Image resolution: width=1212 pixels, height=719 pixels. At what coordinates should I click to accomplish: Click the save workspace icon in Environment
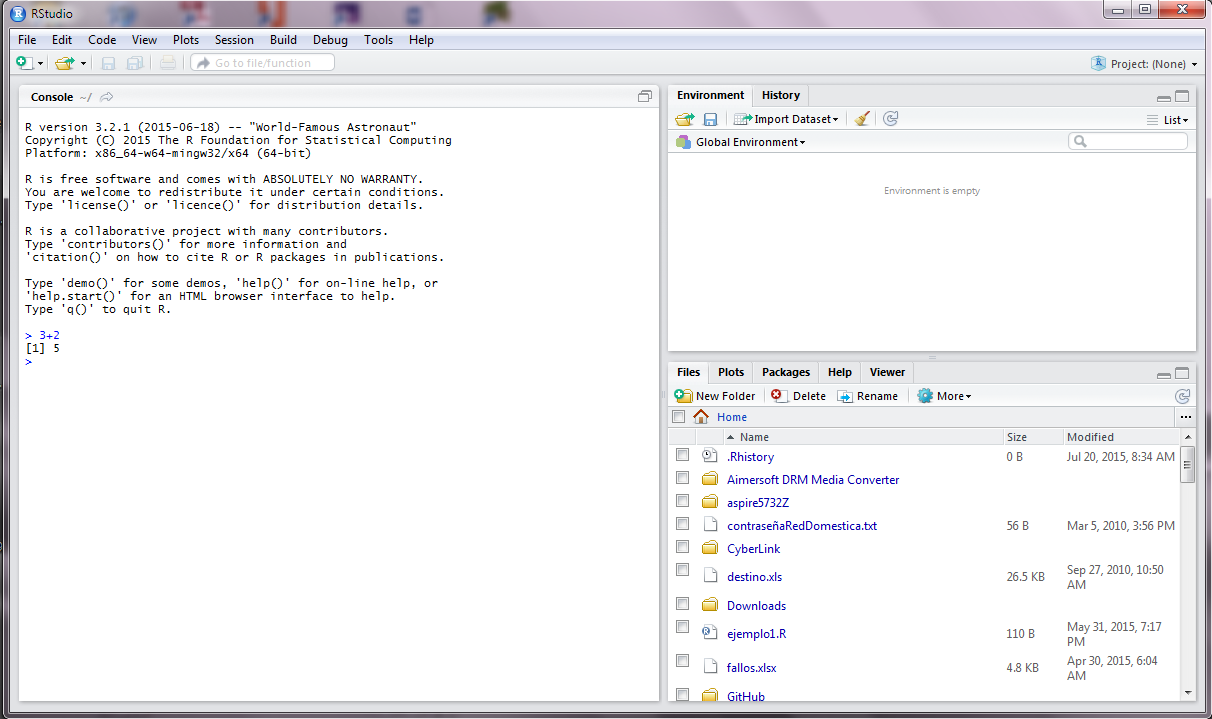click(710, 119)
